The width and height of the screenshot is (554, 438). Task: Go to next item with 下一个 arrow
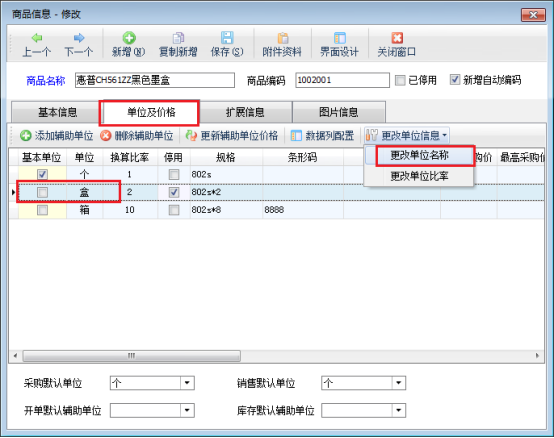point(79,38)
